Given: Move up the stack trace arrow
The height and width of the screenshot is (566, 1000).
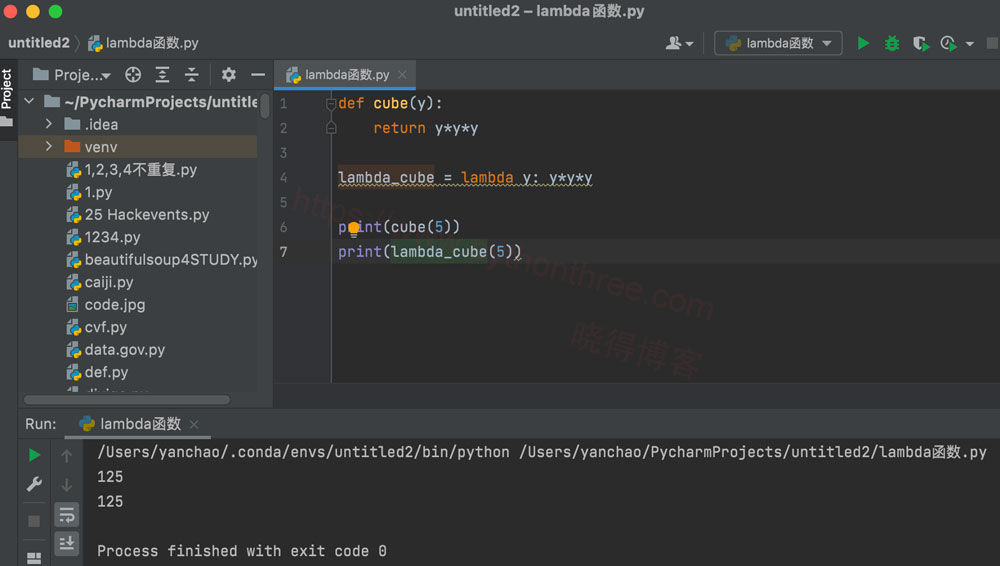Looking at the screenshot, I should tap(66, 456).
